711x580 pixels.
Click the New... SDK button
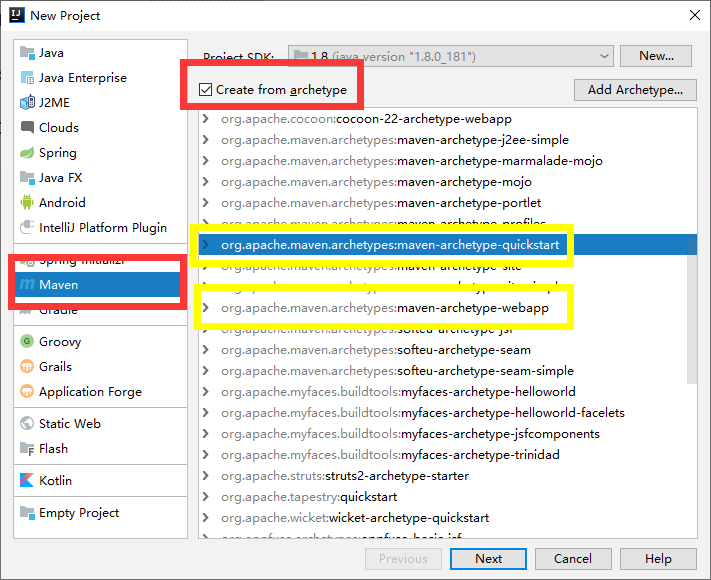point(656,56)
